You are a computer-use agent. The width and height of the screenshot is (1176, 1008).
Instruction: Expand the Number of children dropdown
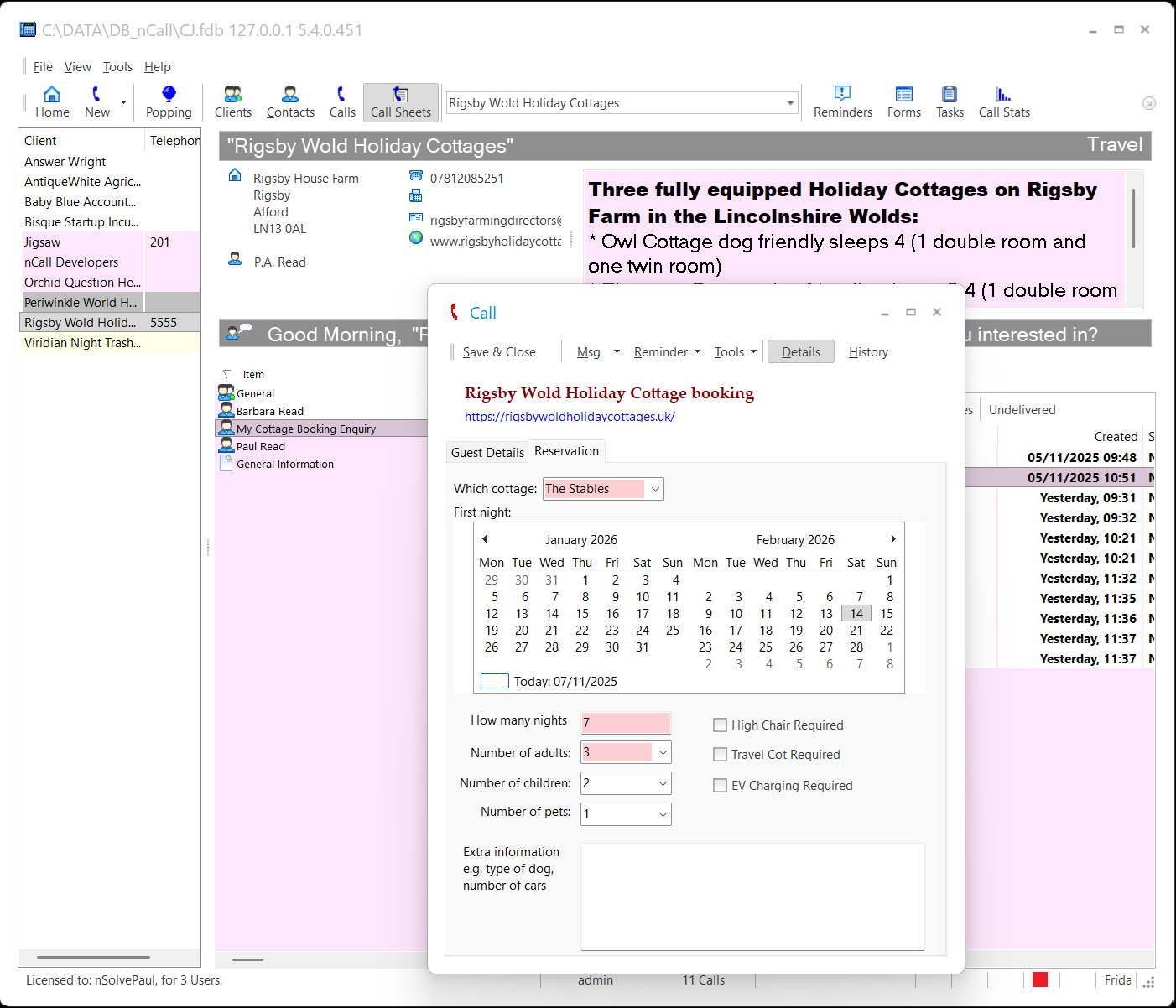coord(663,783)
